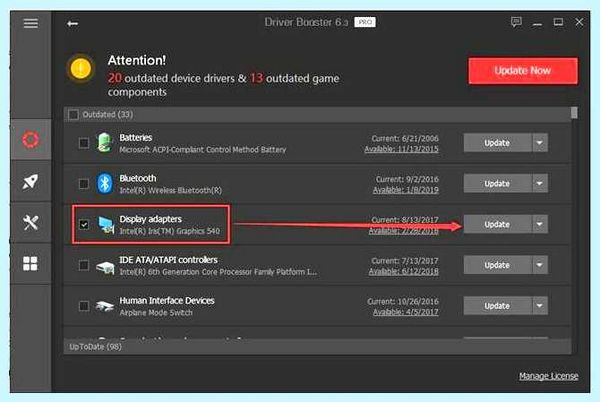Open IDE ATA/ATAPI available date 6/12/2018 link
Screen dimensions: 600x402
403,271
